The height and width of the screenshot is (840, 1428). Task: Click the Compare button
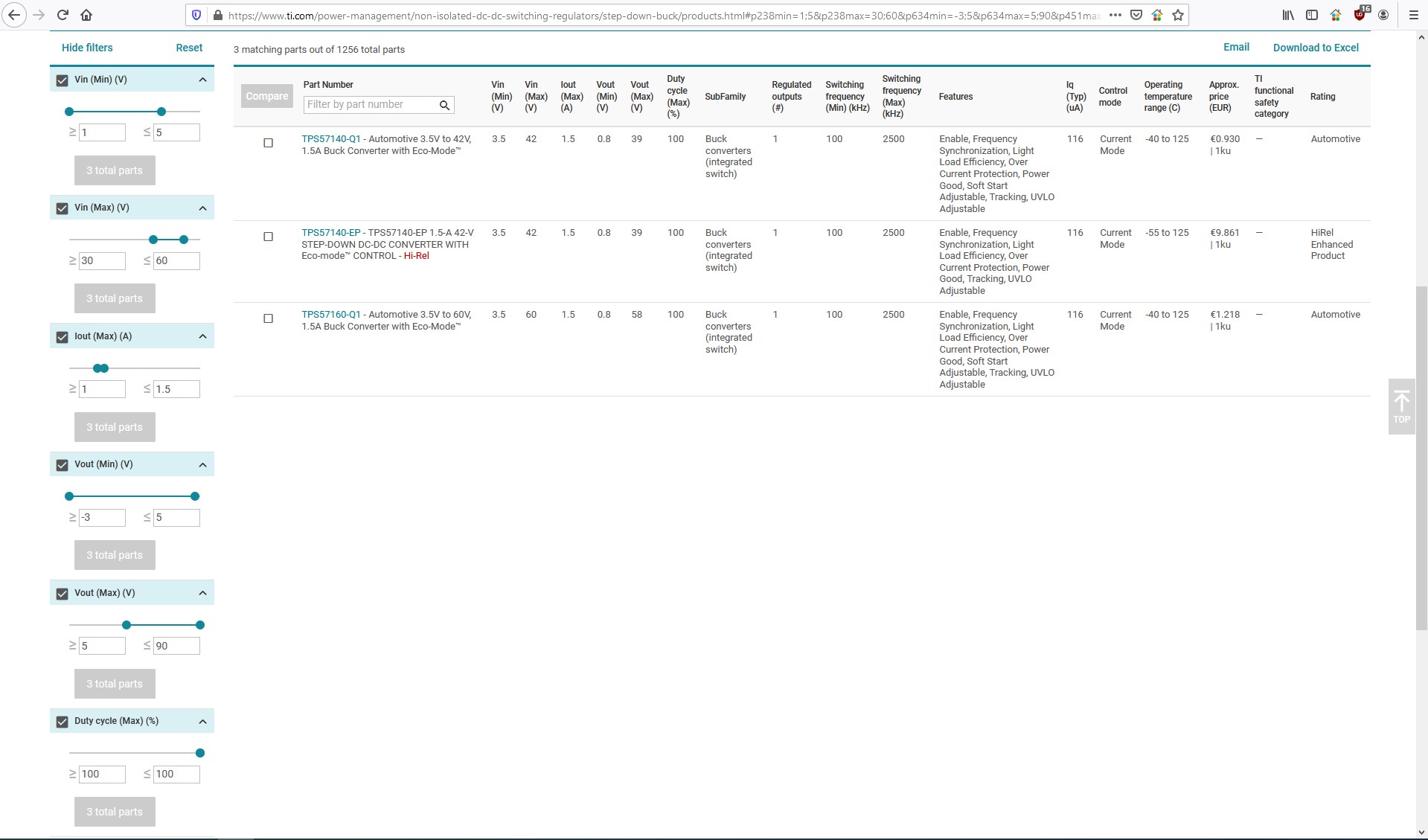coord(266,97)
